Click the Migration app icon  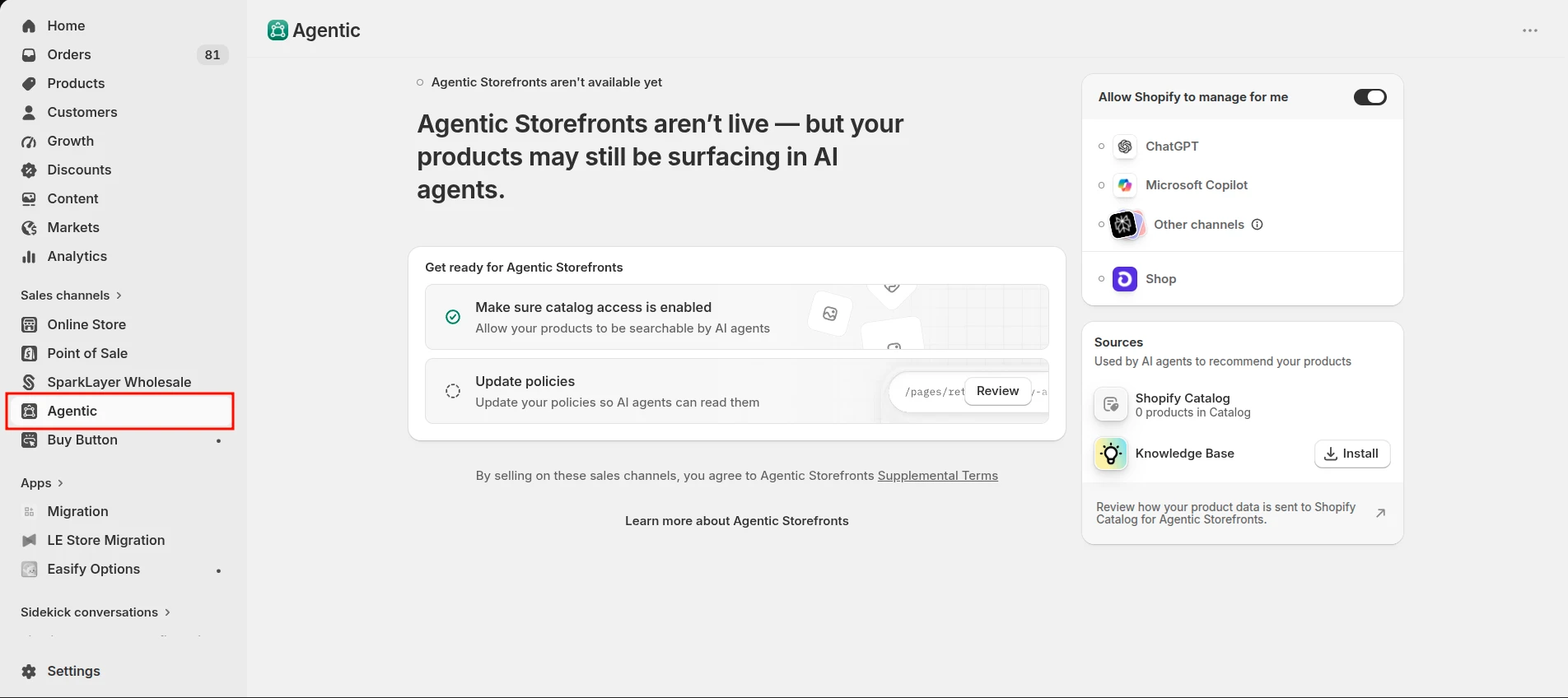pos(29,512)
